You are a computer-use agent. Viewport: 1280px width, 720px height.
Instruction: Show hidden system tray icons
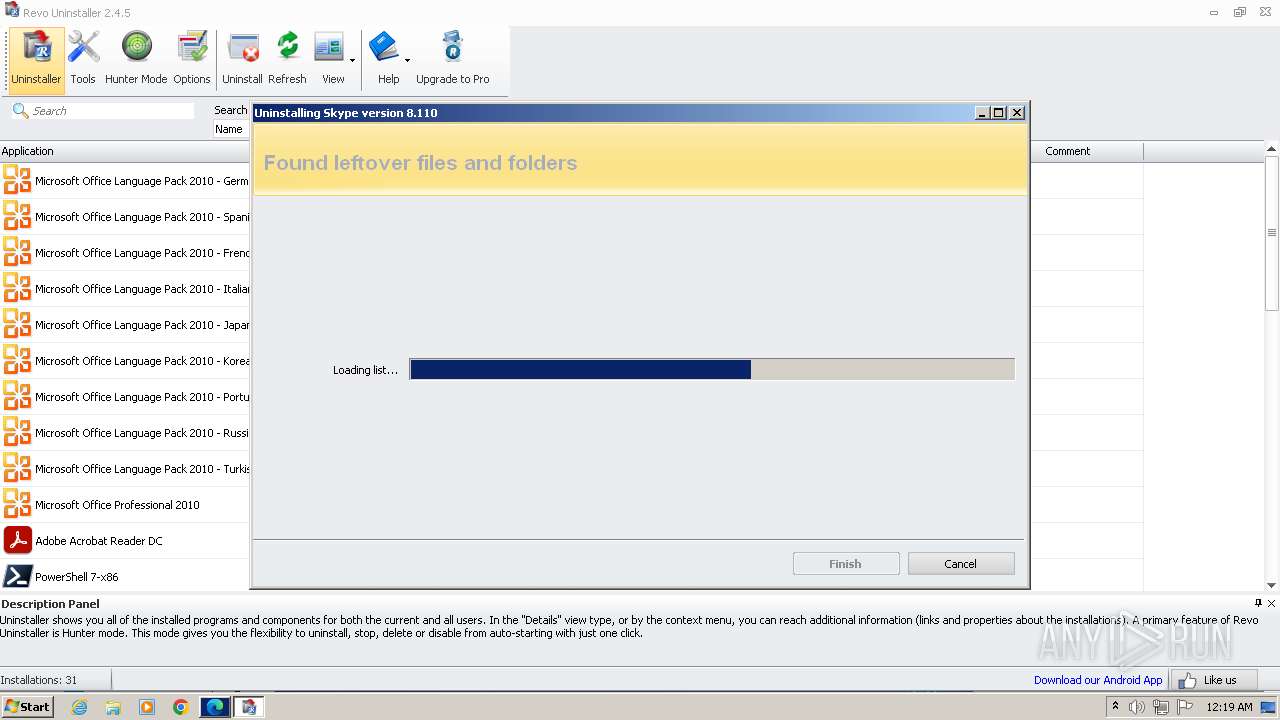(x=1115, y=707)
